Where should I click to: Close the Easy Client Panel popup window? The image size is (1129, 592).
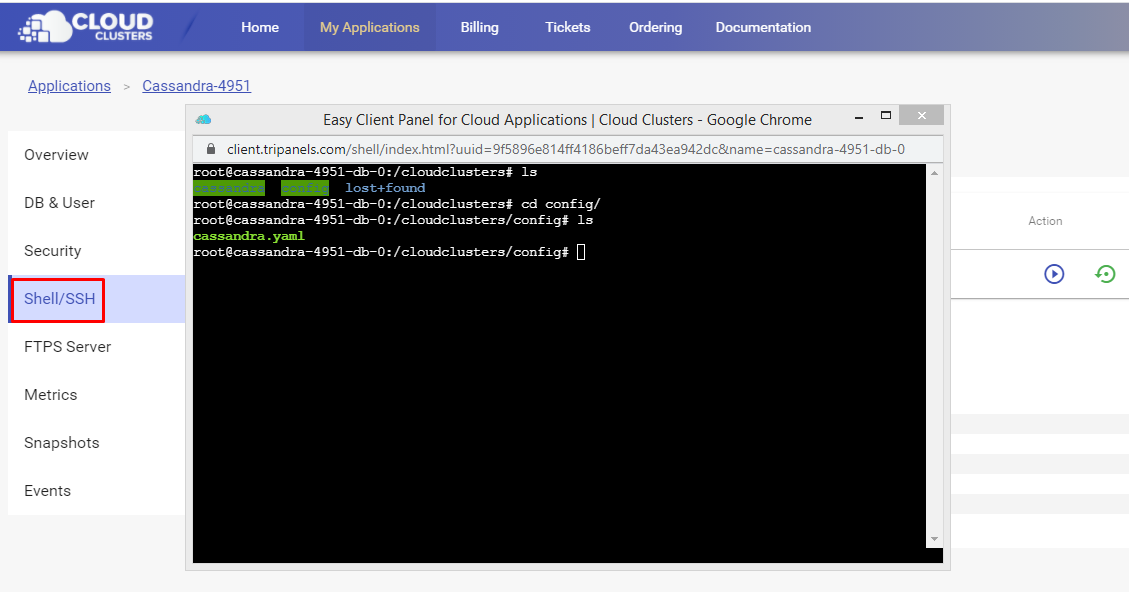922,116
